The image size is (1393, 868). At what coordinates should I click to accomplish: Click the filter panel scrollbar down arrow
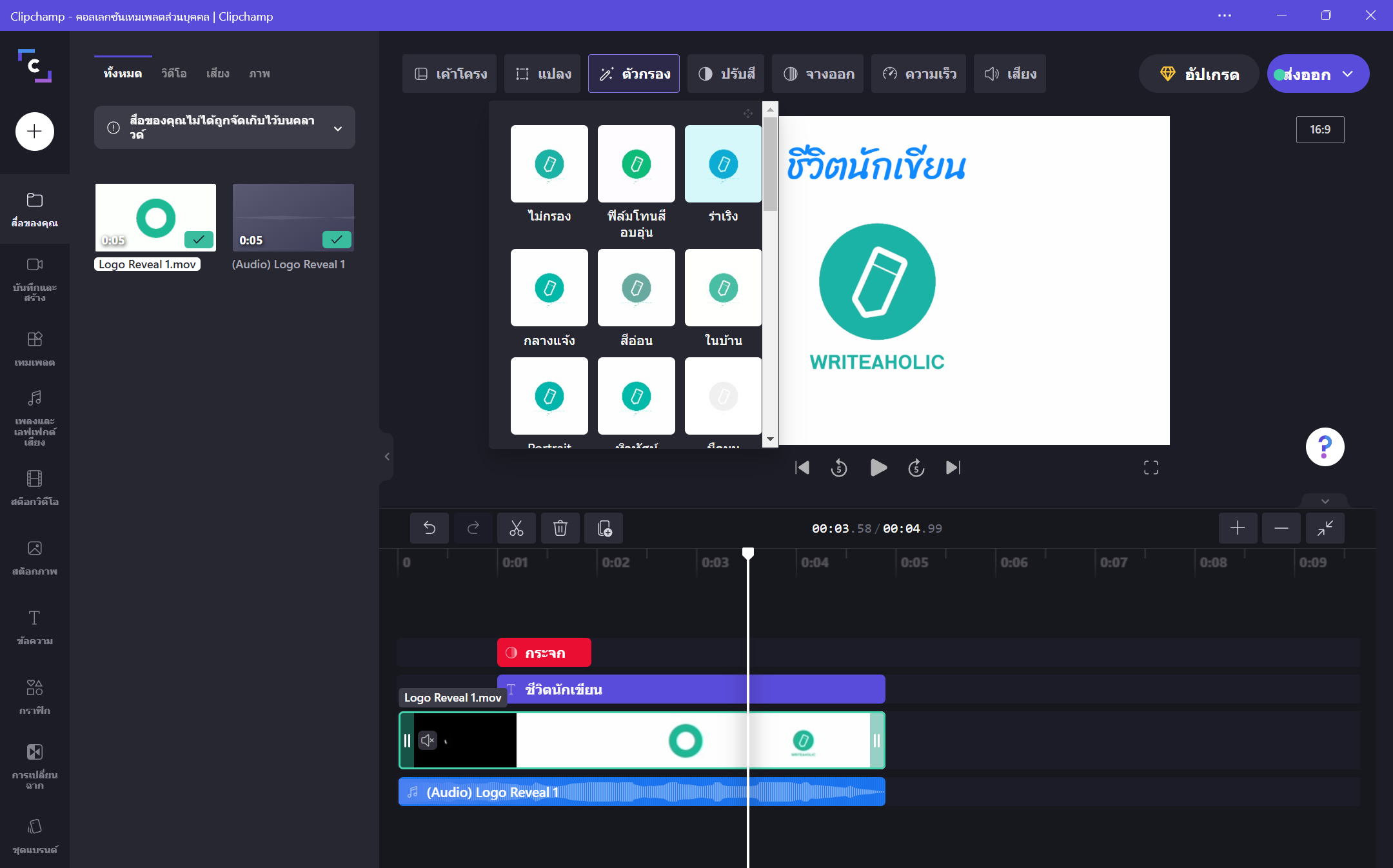[x=770, y=439]
